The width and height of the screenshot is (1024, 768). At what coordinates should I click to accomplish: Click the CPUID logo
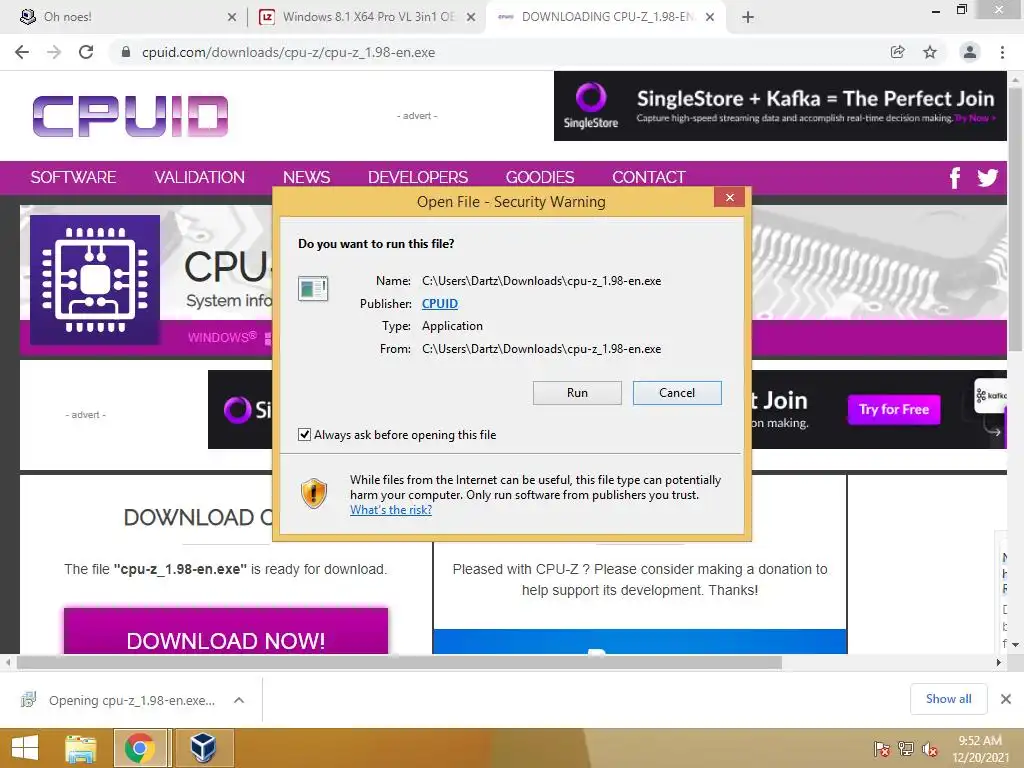(x=130, y=116)
